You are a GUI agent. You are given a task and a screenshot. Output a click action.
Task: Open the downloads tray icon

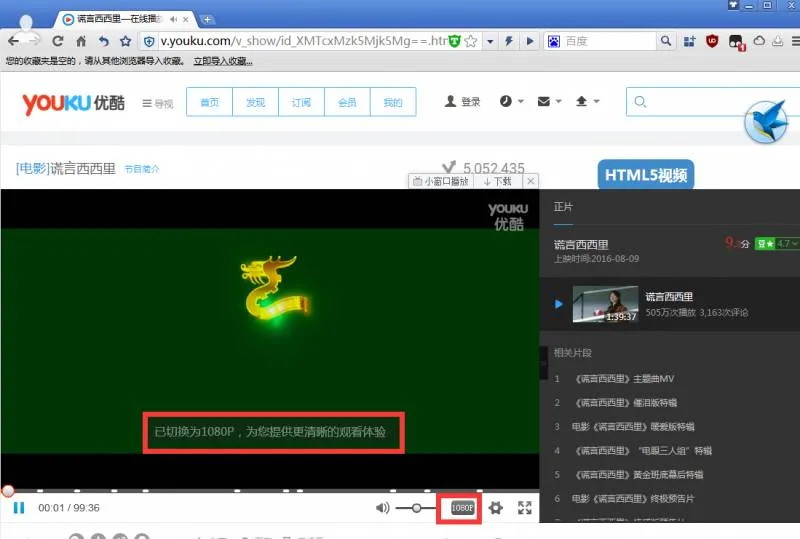coord(778,41)
